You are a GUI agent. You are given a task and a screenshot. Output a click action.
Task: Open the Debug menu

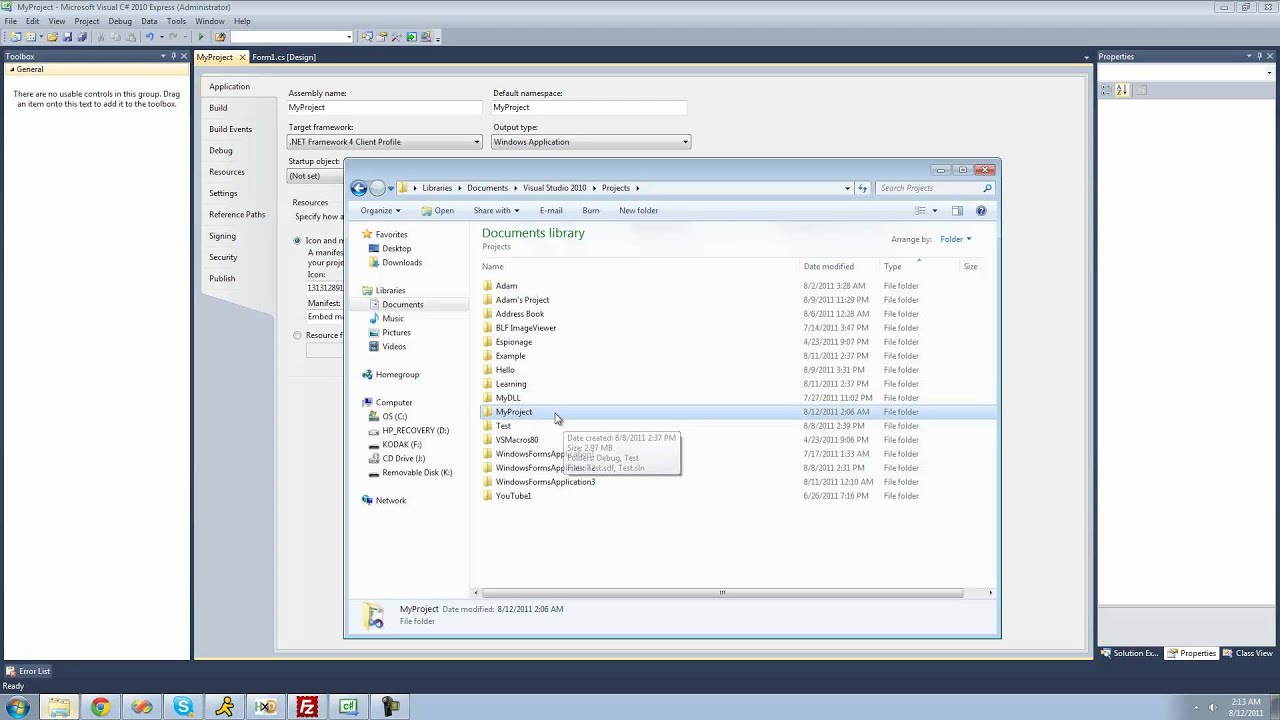pos(119,21)
